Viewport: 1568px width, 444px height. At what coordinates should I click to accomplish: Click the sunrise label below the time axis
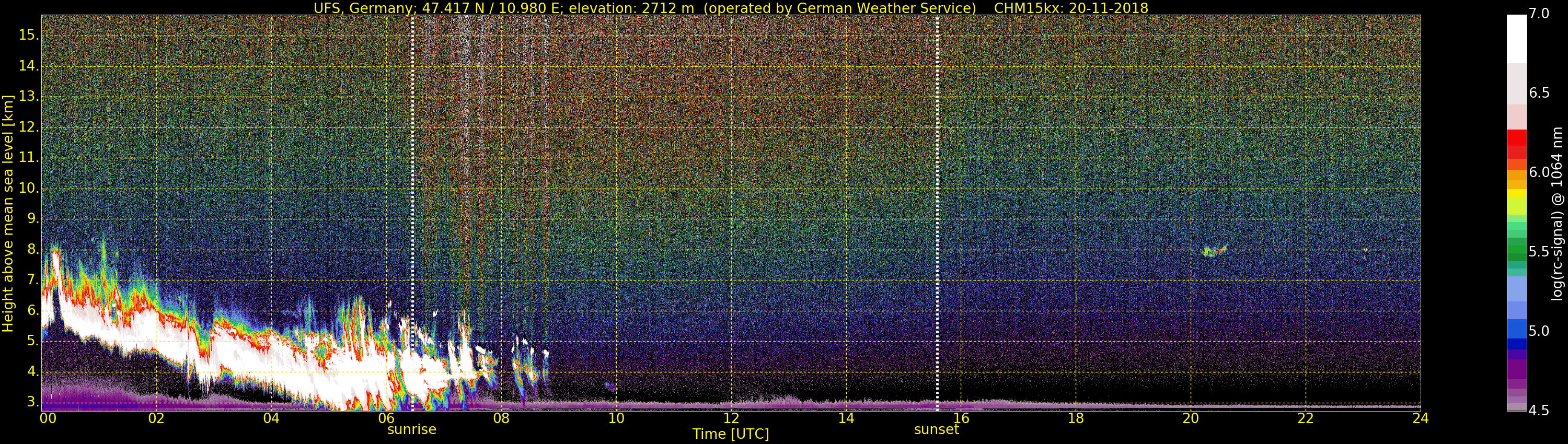click(411, 429)
